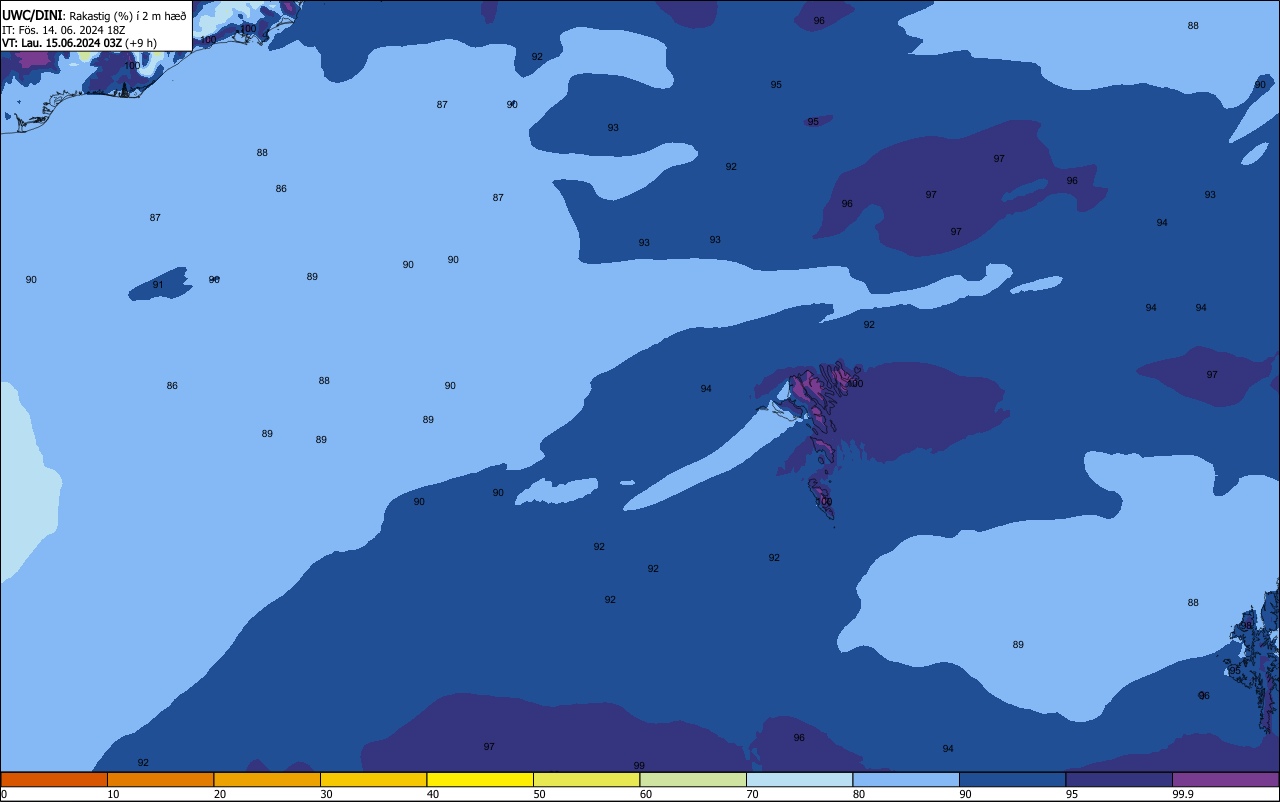This screenshot has height=802, width=1280.
Task: Click the 30–40 amber legend swatch
Action: [x=373, y=779]
